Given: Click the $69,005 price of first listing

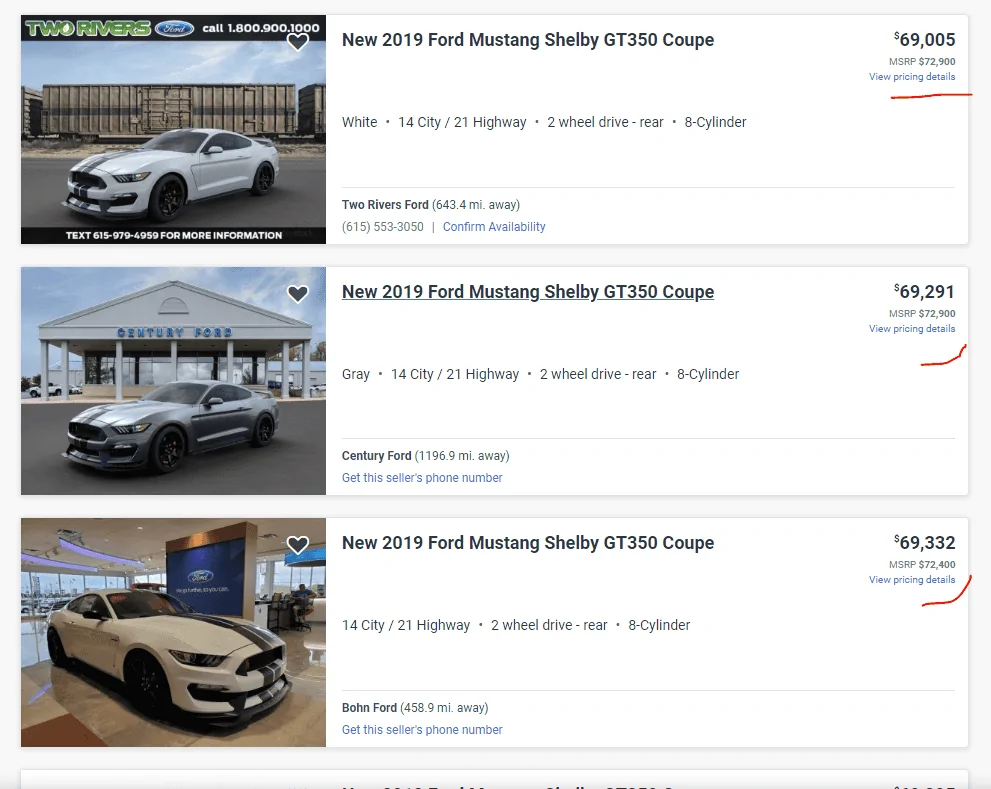Looking at the screenshot, I should click(925, 40).
